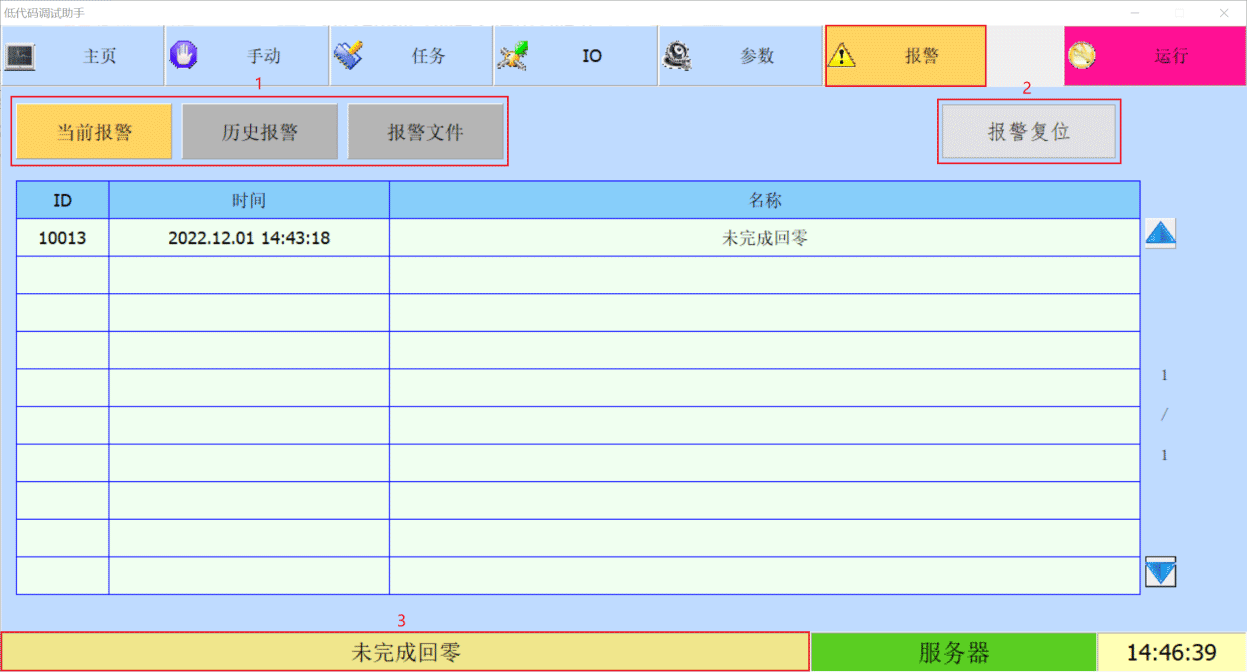Click the IO tab's connector icon

[513, 56]
